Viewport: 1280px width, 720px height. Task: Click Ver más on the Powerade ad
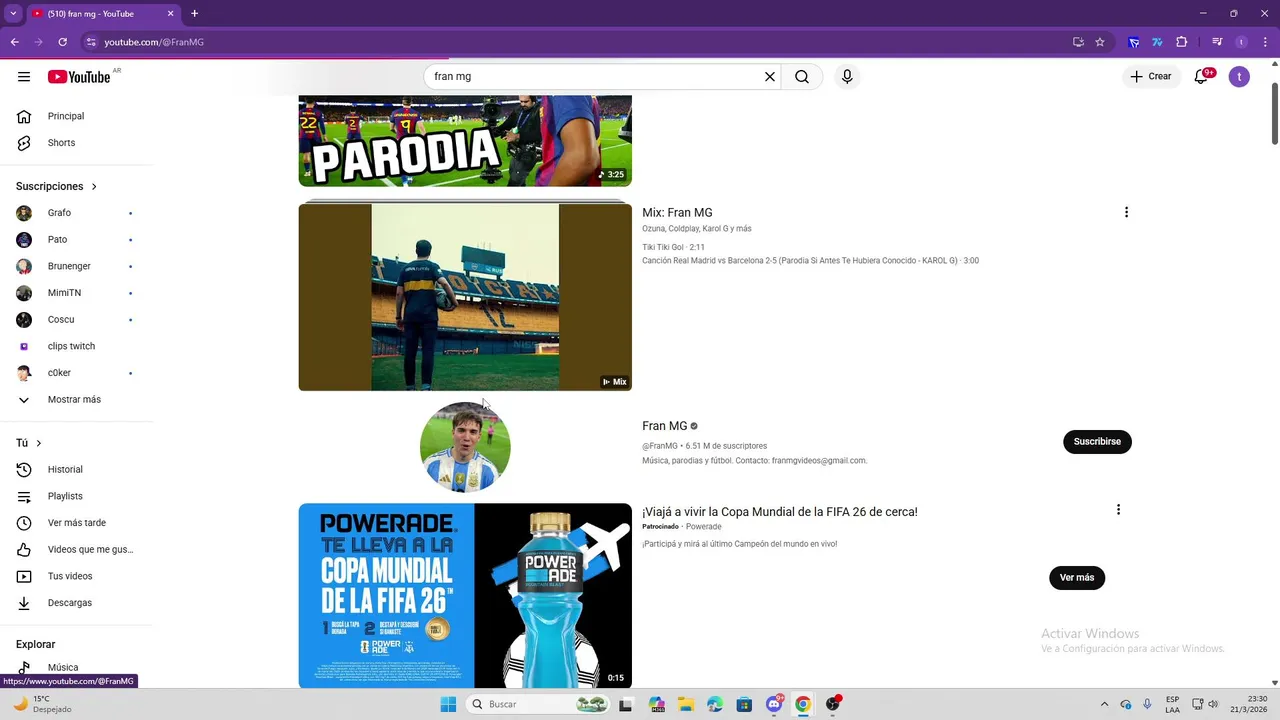pos(1077,577)
